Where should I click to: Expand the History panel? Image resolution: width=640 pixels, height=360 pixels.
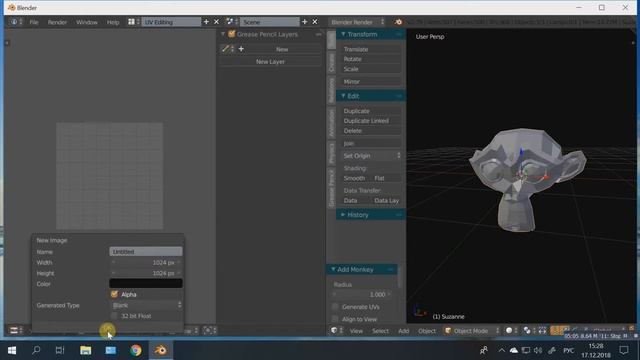(x=343, y=215)
